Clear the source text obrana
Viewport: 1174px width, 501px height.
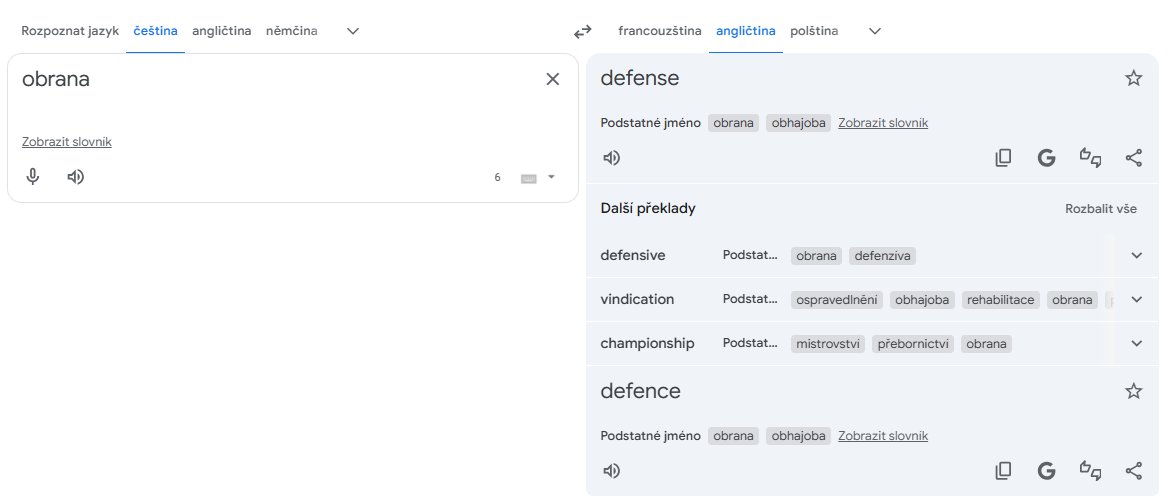click(x=553, y=79)
